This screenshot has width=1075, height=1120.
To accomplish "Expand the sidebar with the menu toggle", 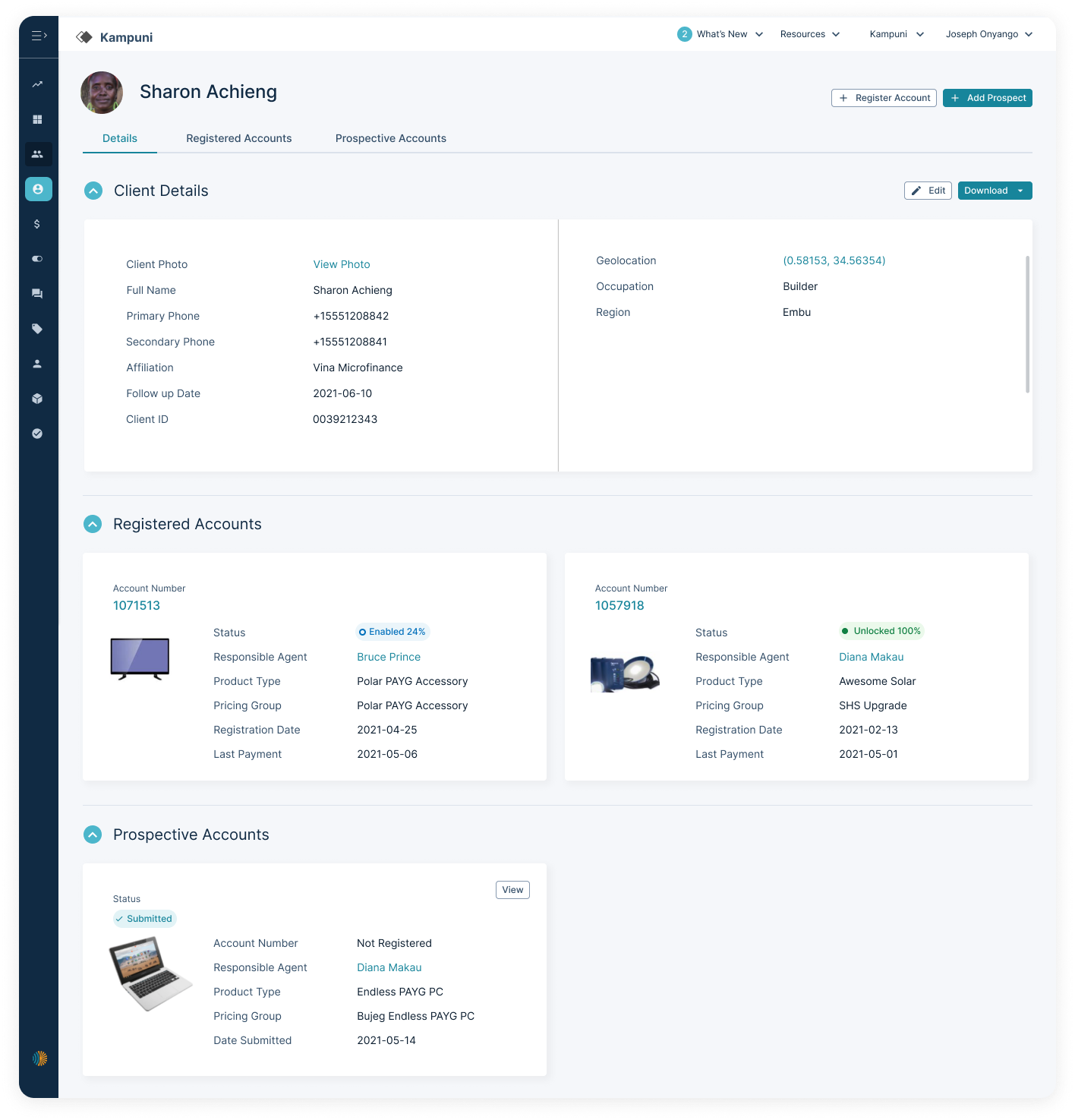I will (39, 36).
